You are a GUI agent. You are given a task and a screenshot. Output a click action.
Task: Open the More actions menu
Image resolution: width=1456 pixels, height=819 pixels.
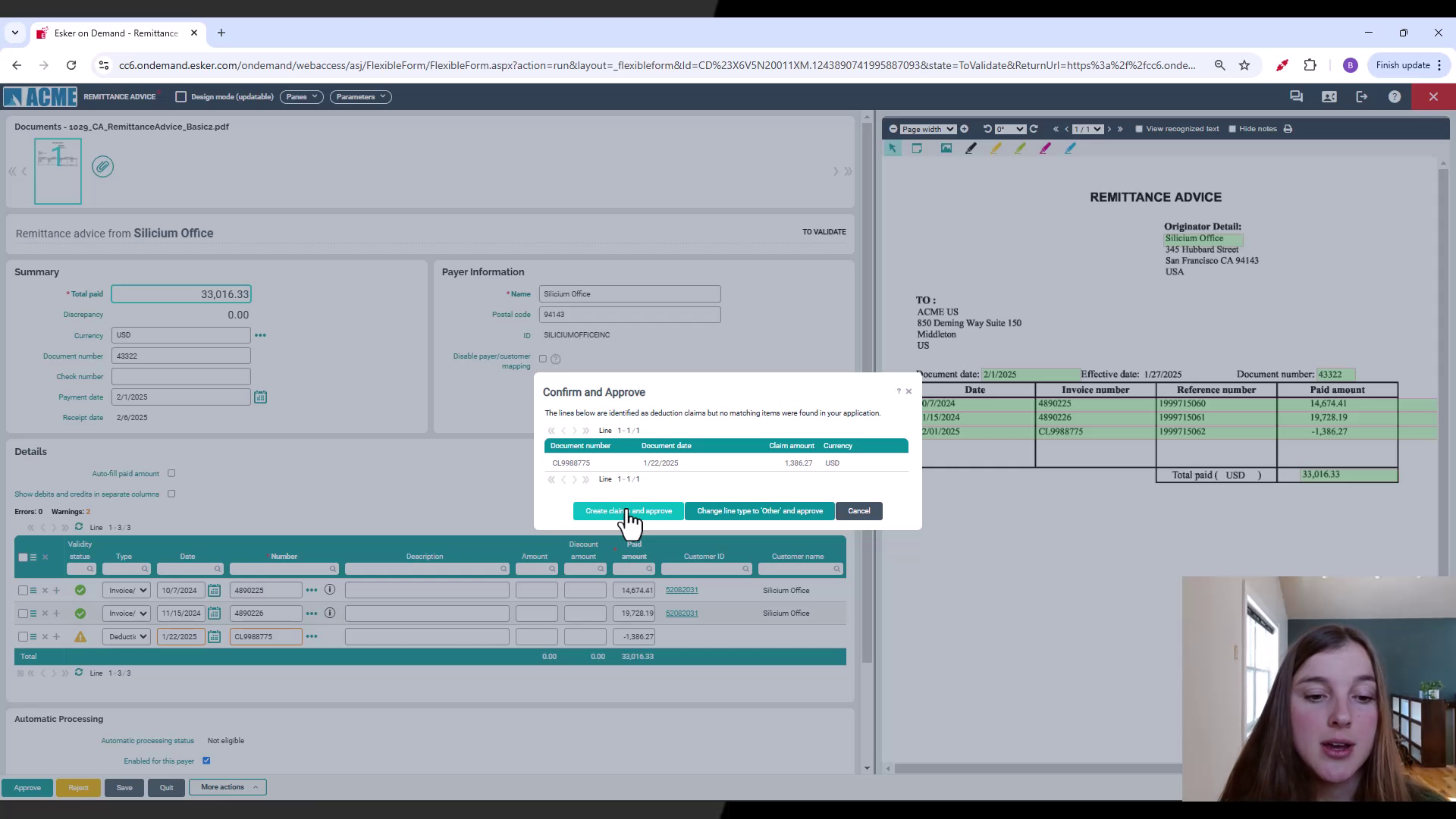tap(227, 787)
